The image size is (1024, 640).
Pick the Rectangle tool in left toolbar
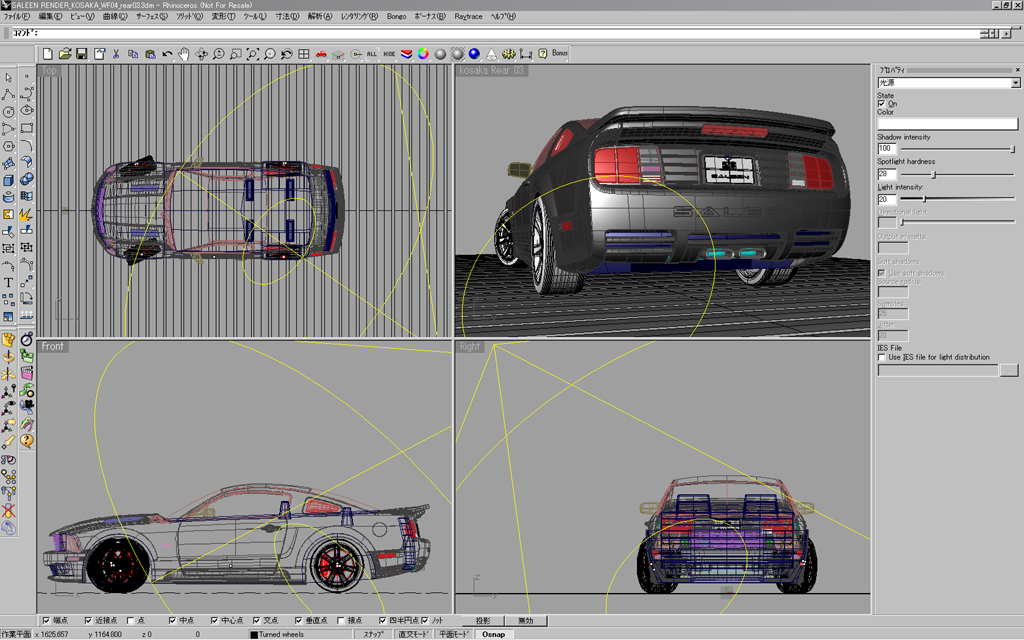[x=27, y=129]
